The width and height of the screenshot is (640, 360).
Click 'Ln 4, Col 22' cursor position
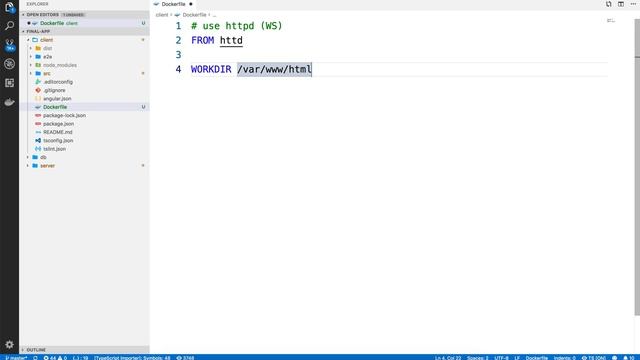coord(448,358)
